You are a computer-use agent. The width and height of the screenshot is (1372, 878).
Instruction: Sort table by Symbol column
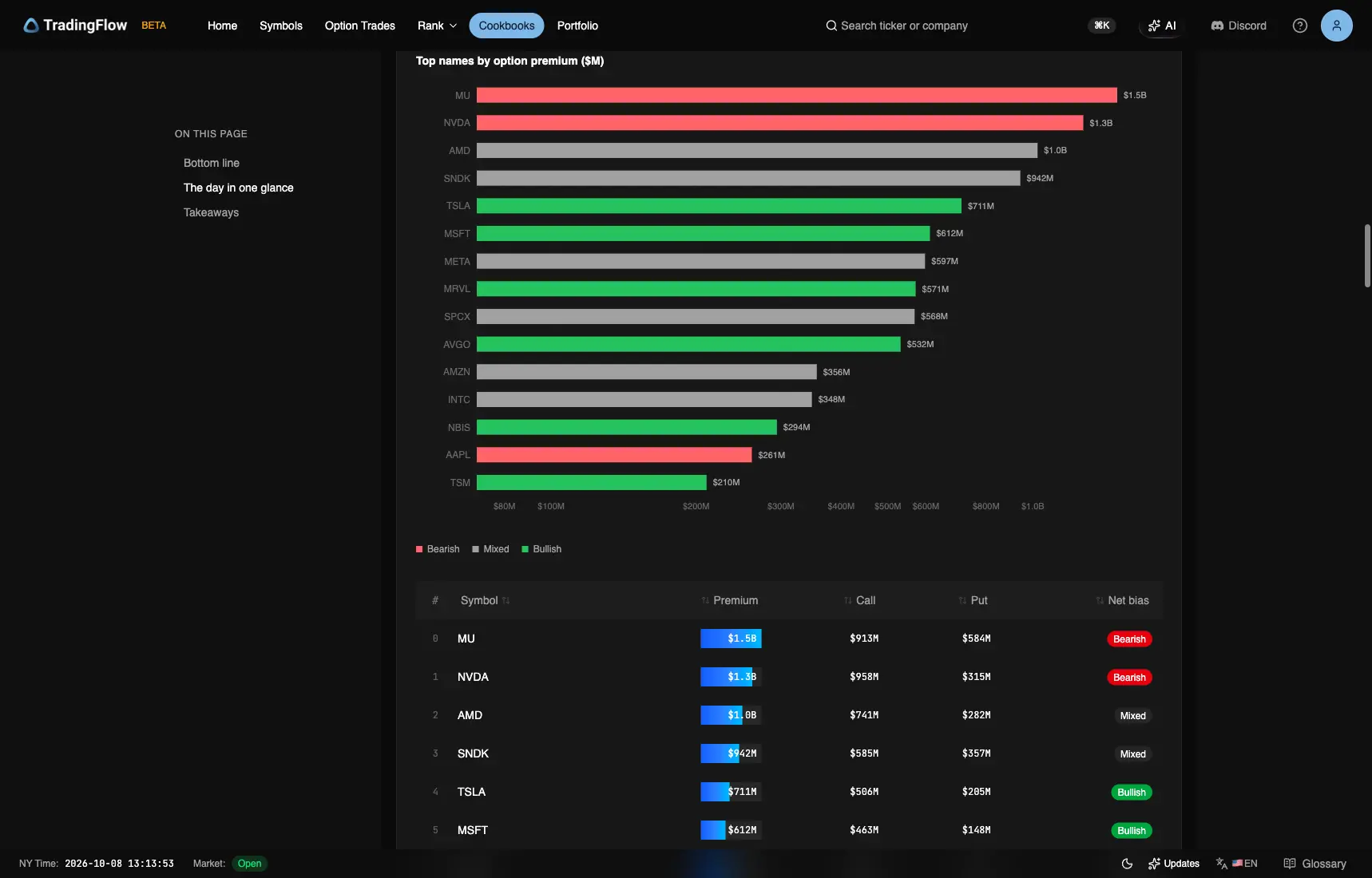tap(485, 600)
